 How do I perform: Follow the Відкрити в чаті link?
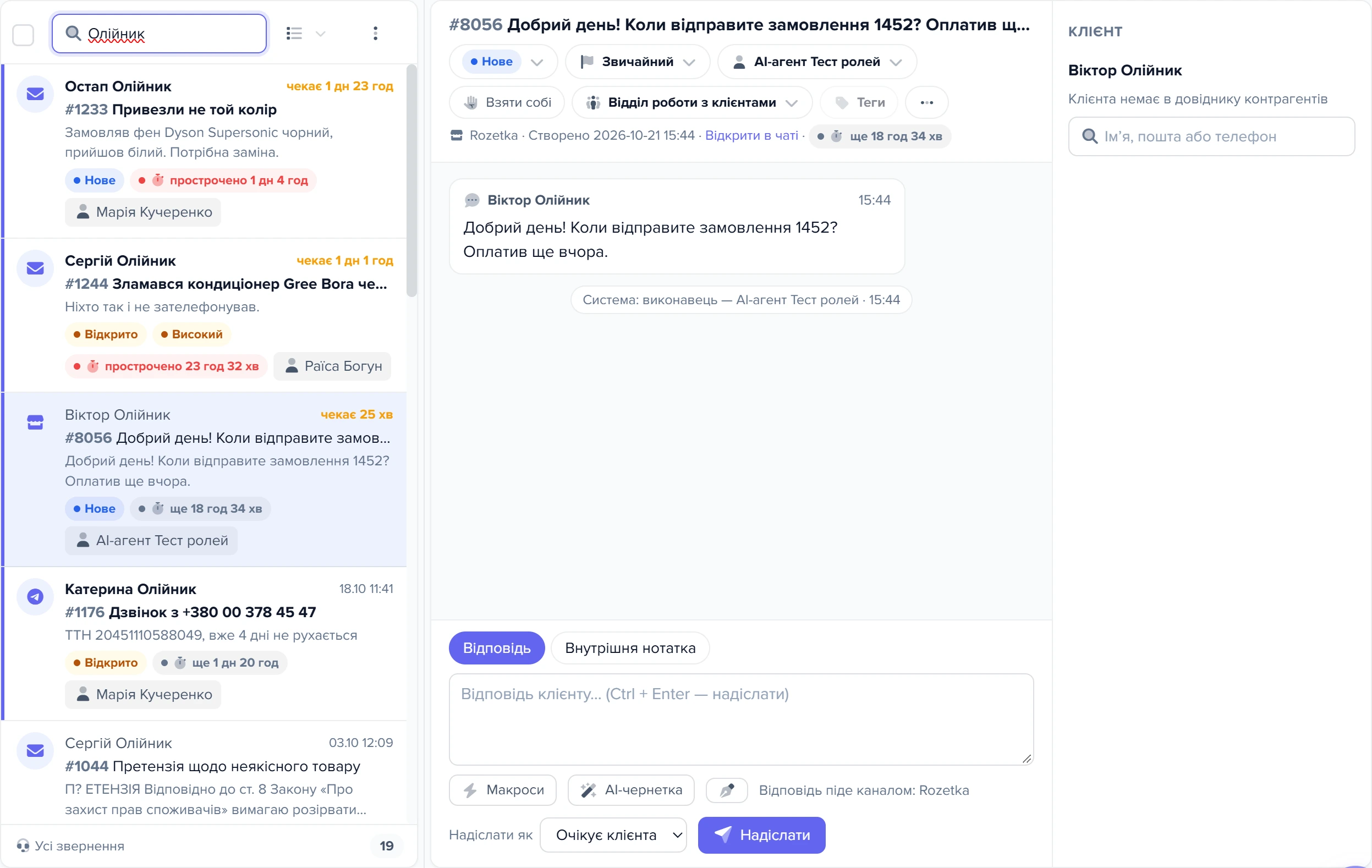click(751, 135)
